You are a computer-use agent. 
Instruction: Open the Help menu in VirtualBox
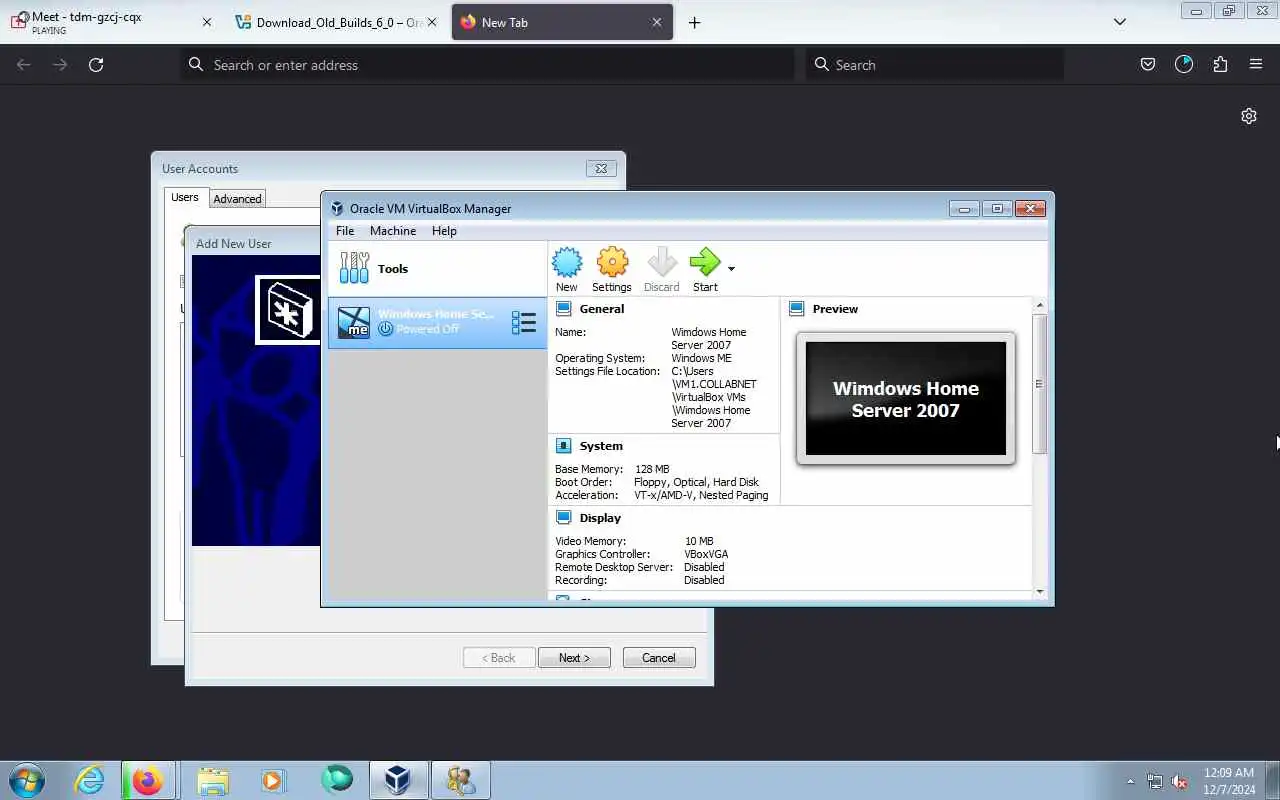click(x=444, y=231)
